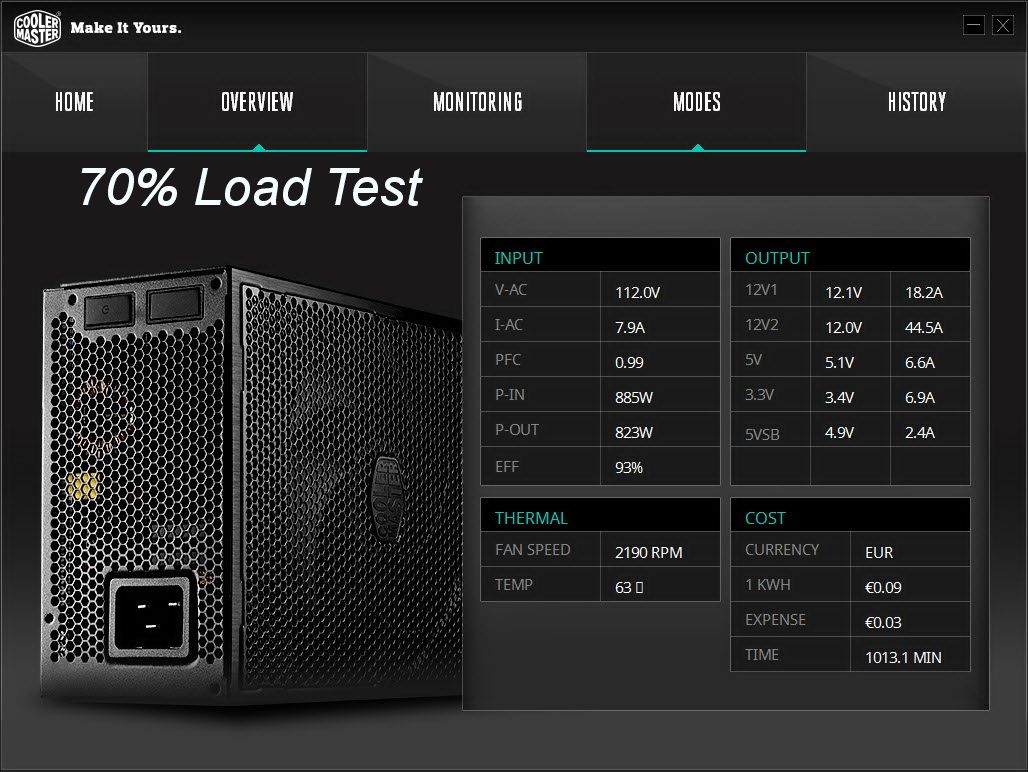Select the 3.3V rail current 6.9A
Viewport: 1028px width, 772px height.
920,397
